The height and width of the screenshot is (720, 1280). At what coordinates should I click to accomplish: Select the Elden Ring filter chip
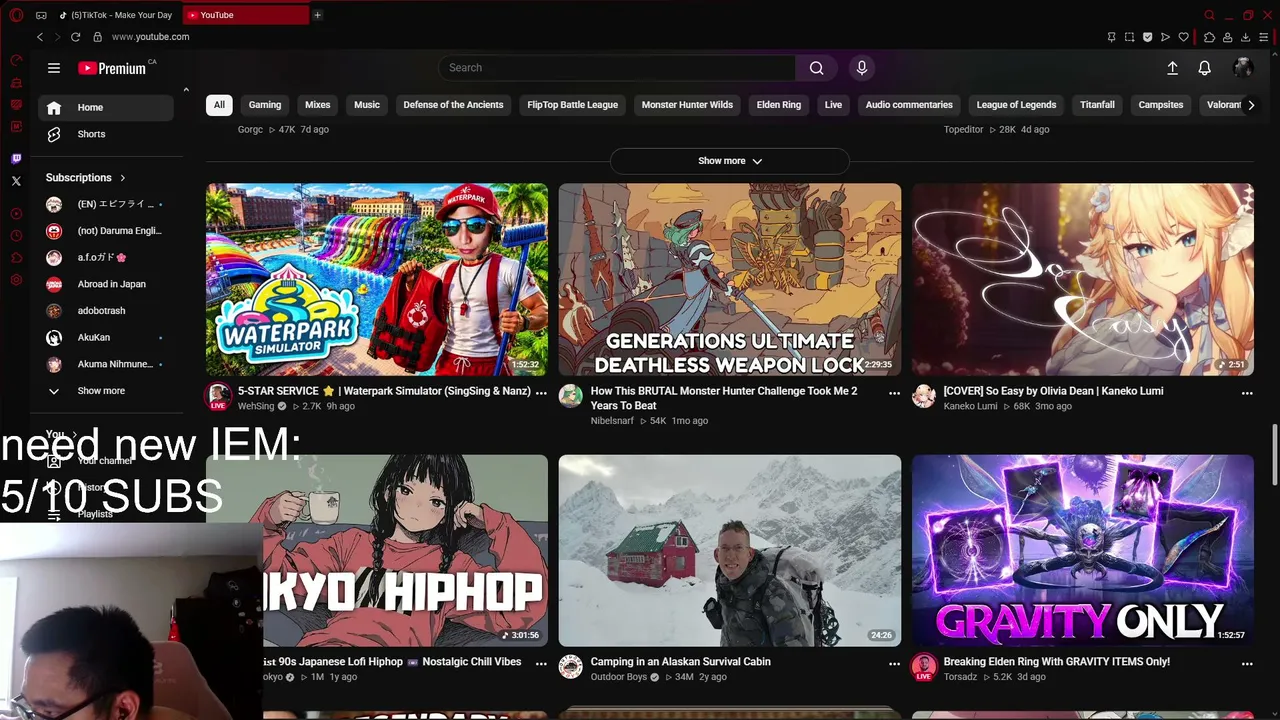click(779, 105)
